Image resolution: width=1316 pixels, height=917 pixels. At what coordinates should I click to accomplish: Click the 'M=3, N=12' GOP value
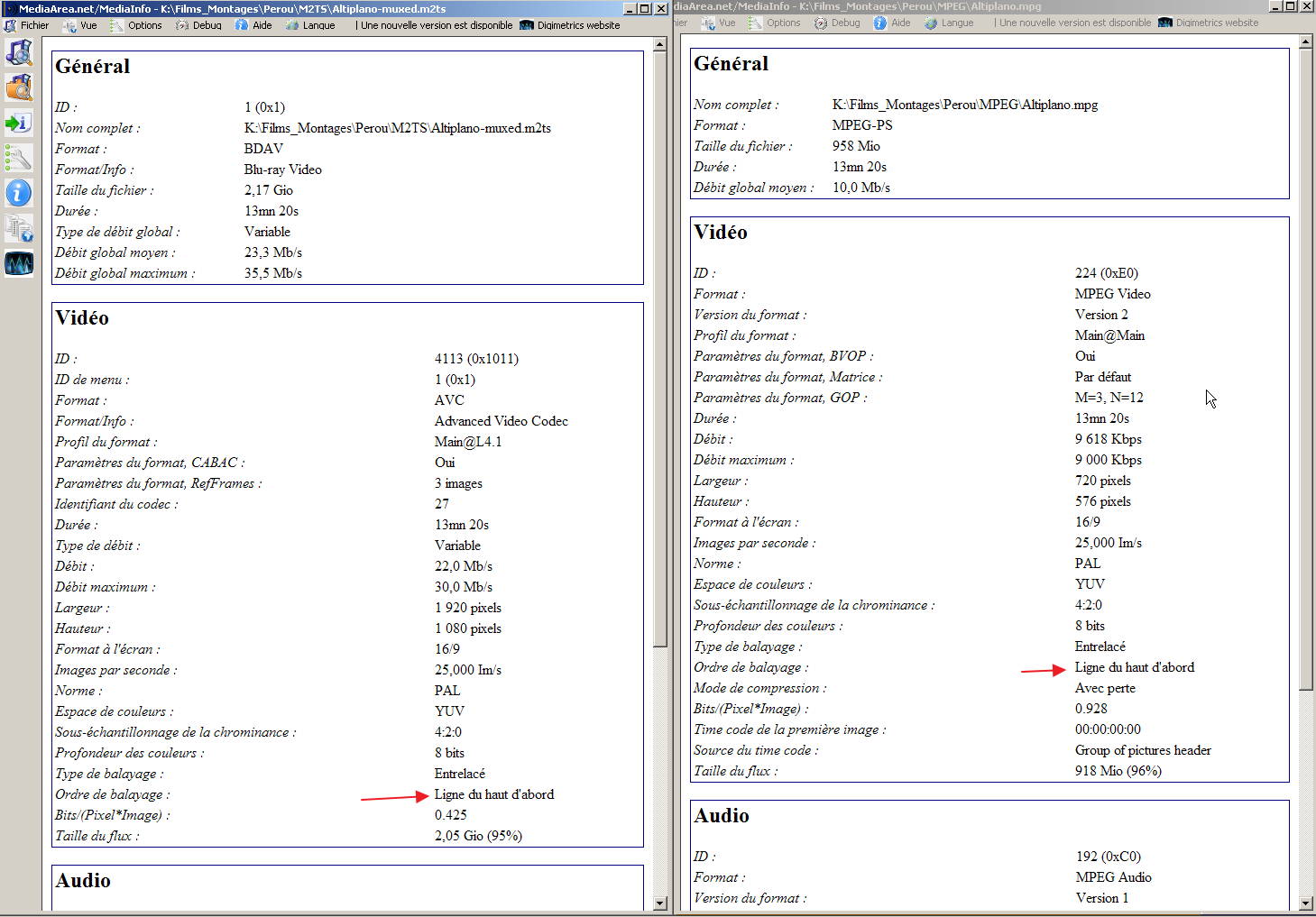pyautogui.click(x=1109, y=398)
